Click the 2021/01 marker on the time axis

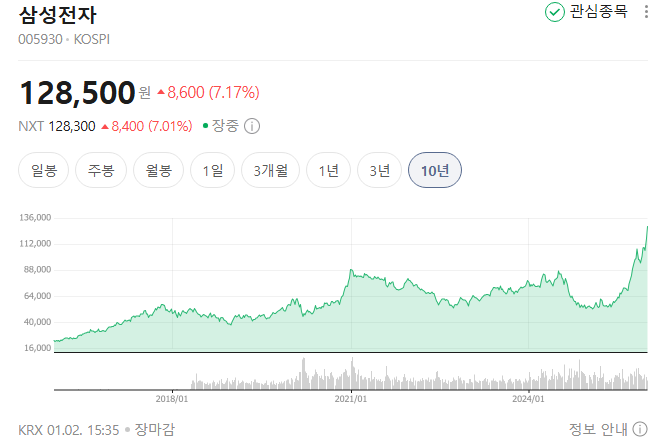351,398
